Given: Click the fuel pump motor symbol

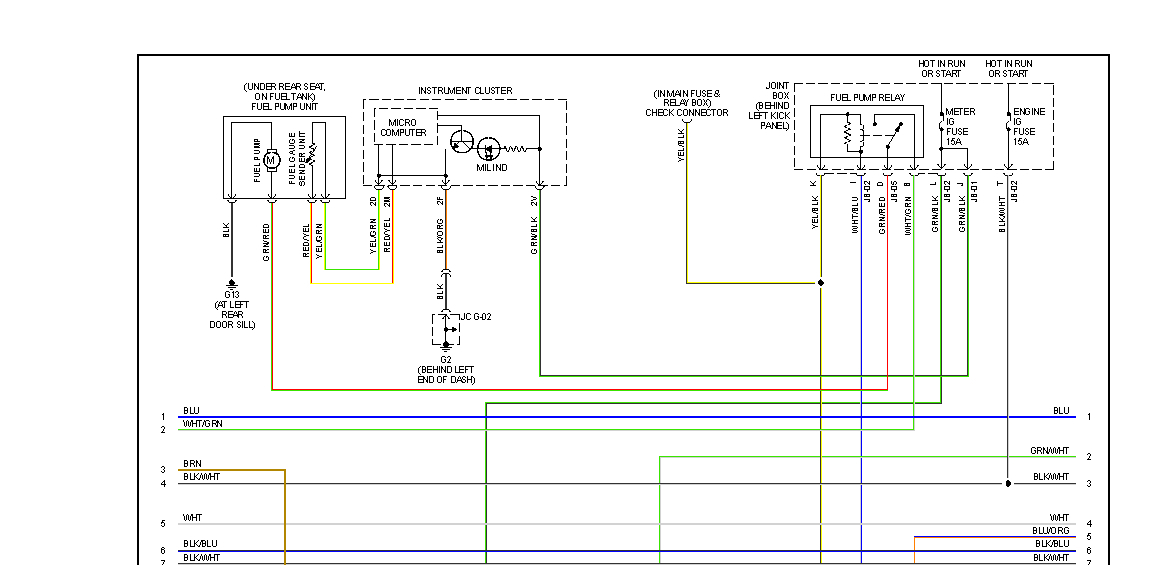Looking at the screenshot, I should pos(271,159).
